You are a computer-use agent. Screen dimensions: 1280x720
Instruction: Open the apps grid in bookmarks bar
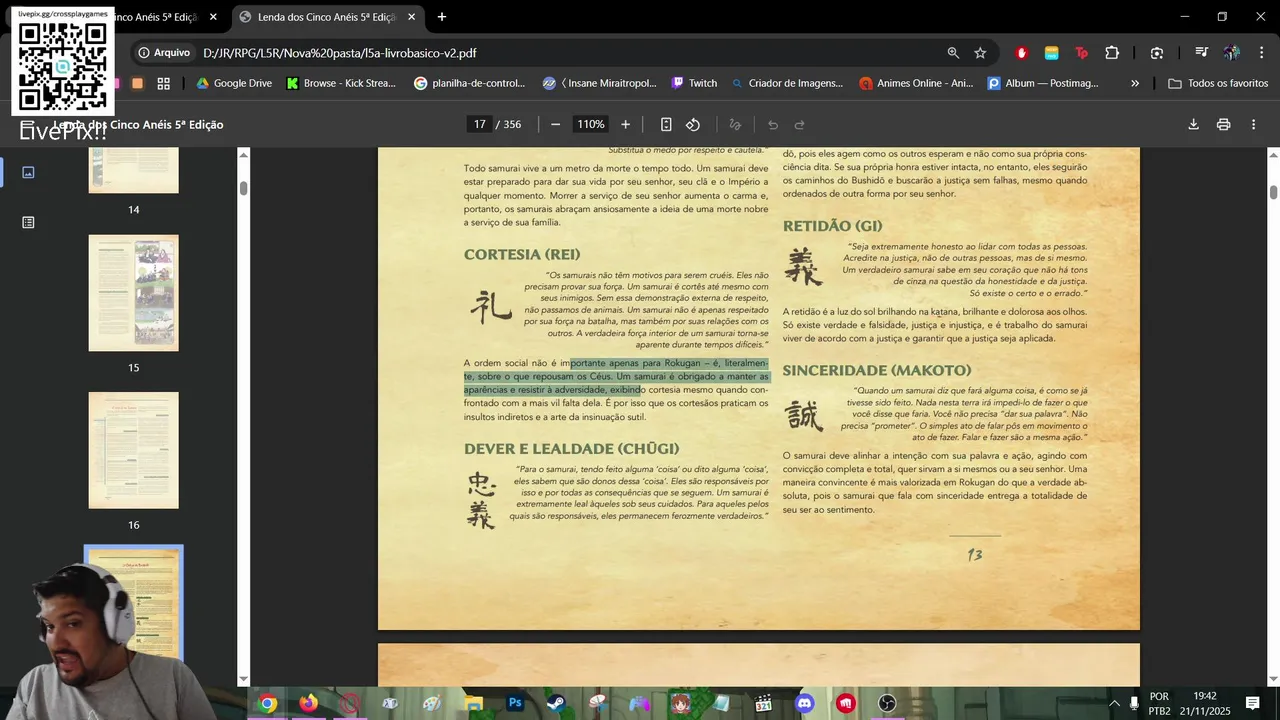coord(164,83)
